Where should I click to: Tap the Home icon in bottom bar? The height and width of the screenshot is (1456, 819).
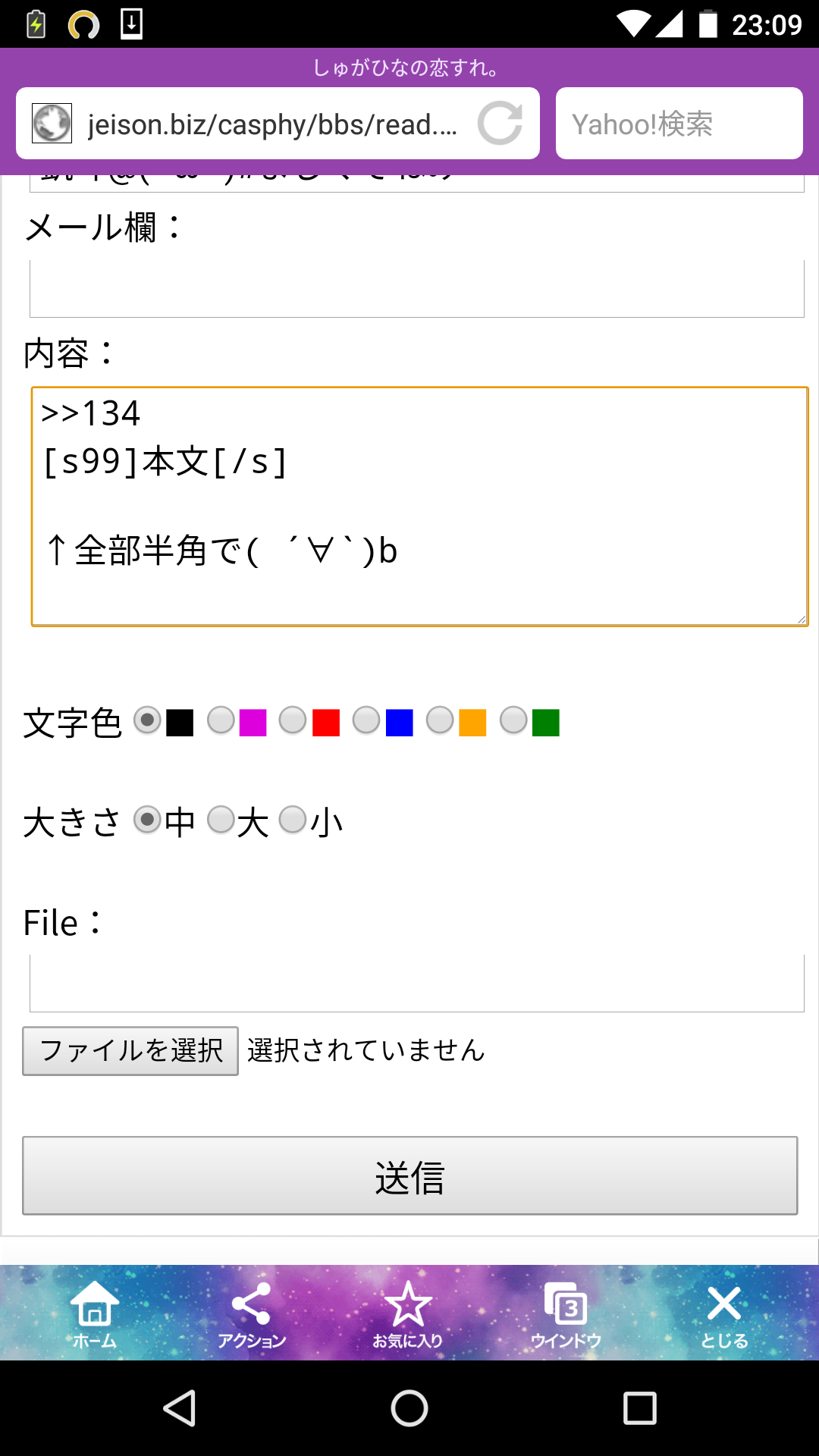pyautogui.click(x=95, y=1313)
